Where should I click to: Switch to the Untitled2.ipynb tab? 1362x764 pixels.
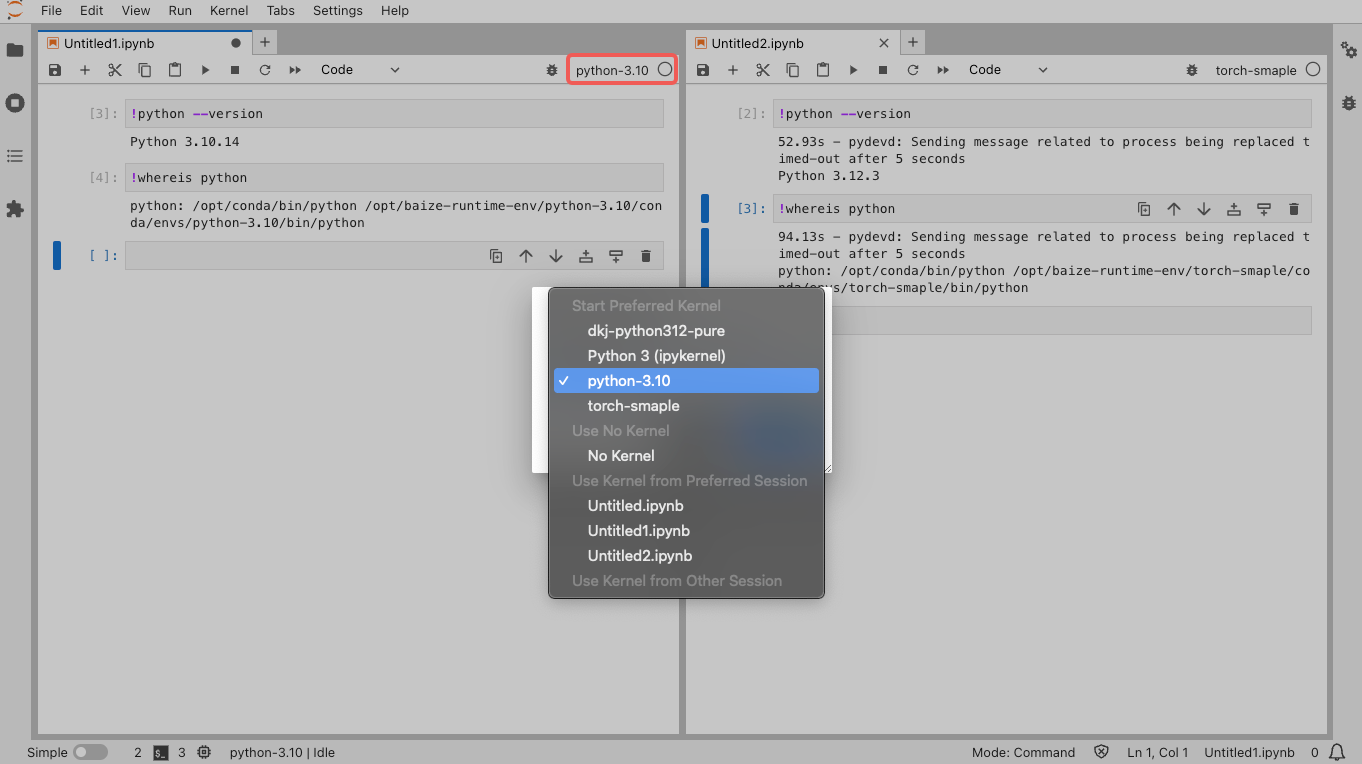[x=757, y=43]
